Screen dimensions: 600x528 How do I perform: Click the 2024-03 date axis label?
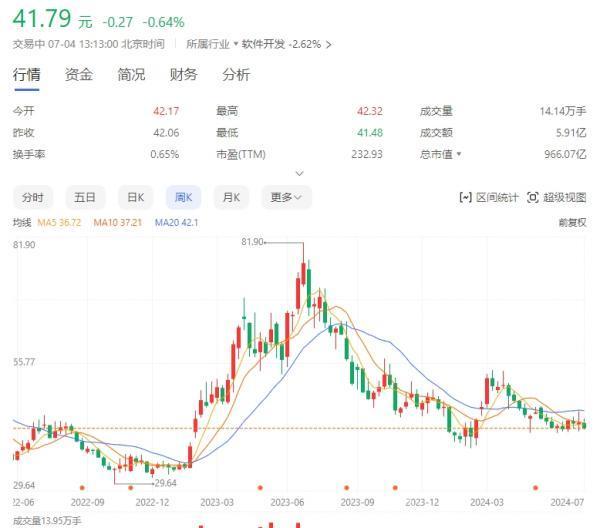tap(487, 502)
